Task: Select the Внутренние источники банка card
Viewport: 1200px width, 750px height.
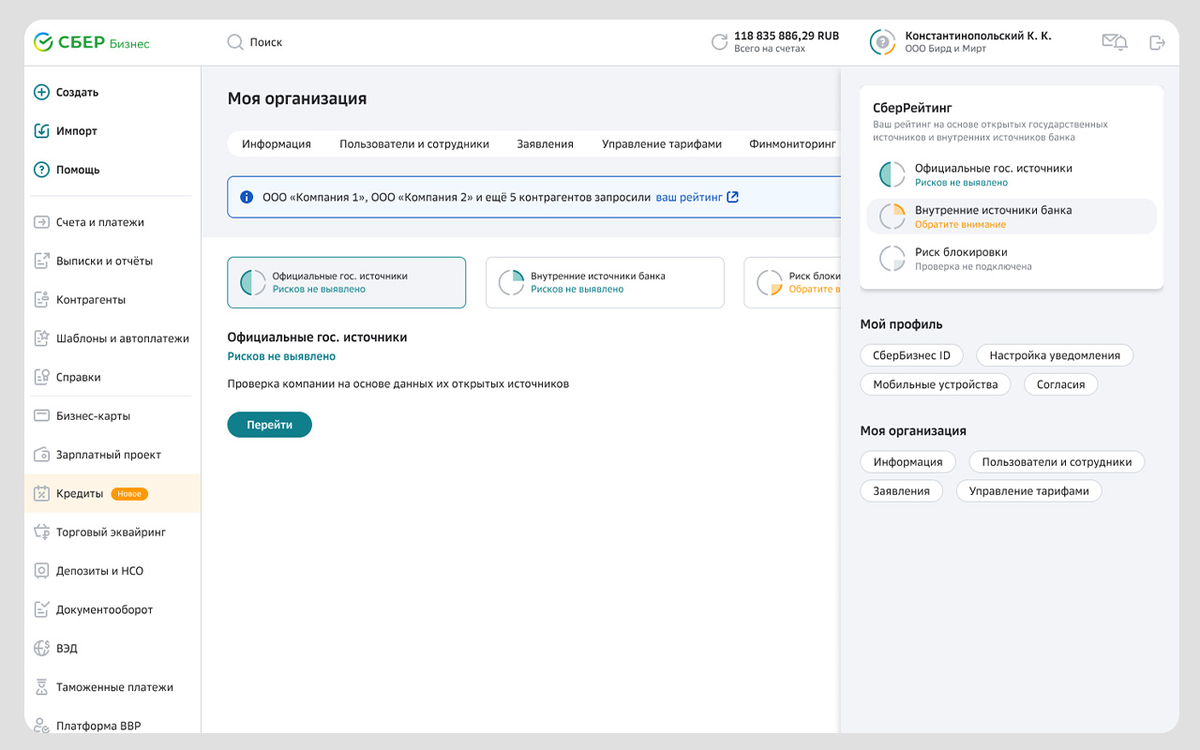Action: click(605, 282)
